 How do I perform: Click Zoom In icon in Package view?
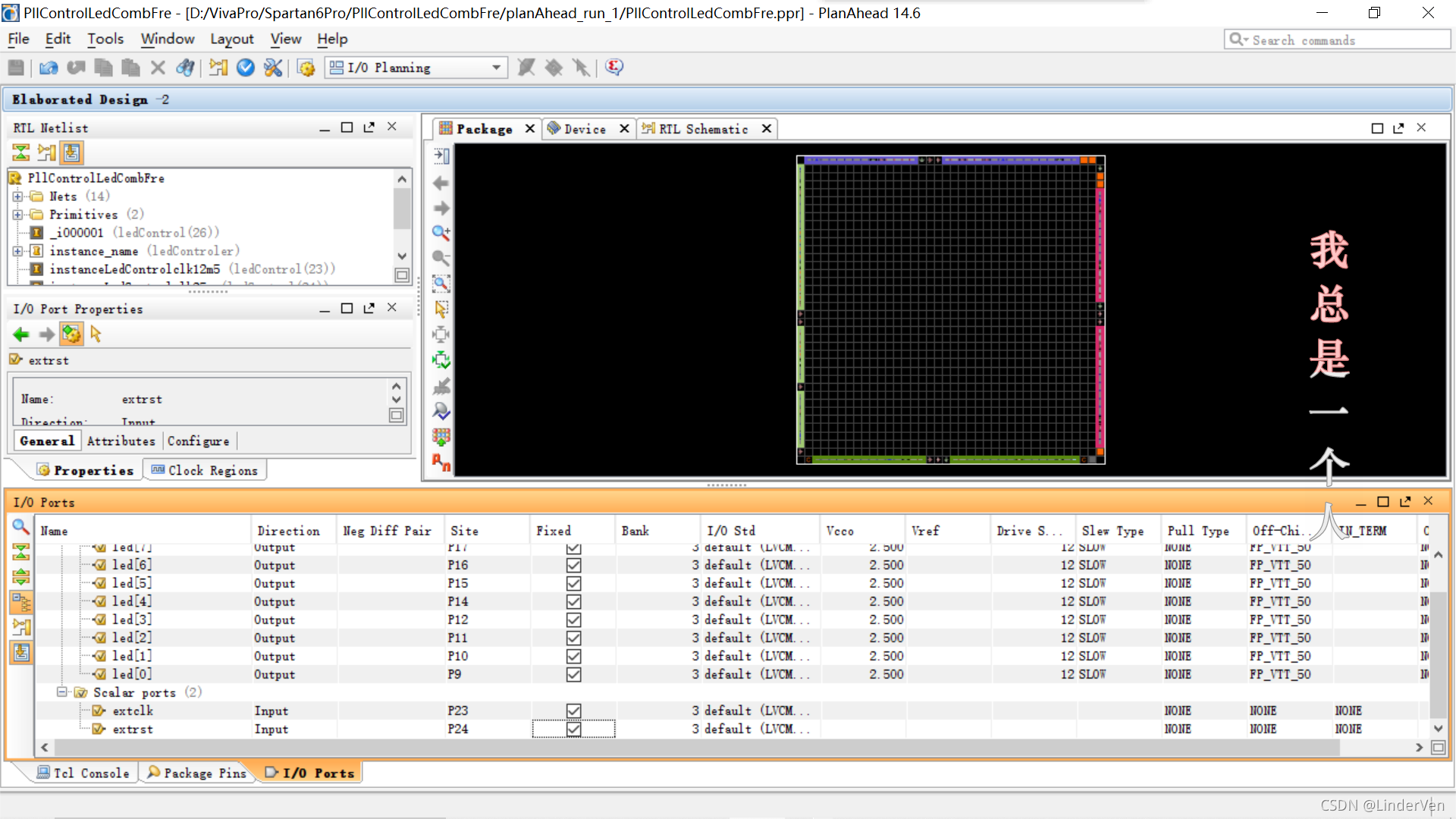click(441, 233)
